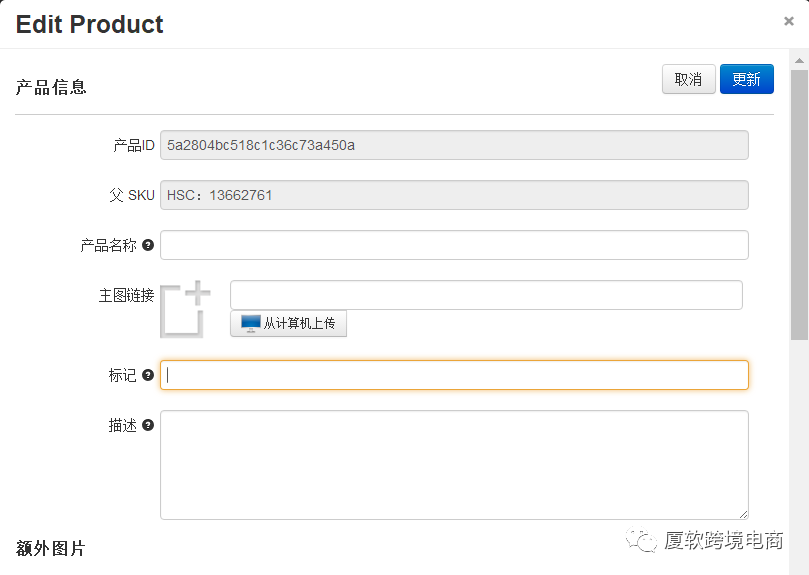The height and width of the screenshot is (575, 809).
Task: Click the read-only 产品ID field
Action: pyautogui.click(x=454, y=145)
